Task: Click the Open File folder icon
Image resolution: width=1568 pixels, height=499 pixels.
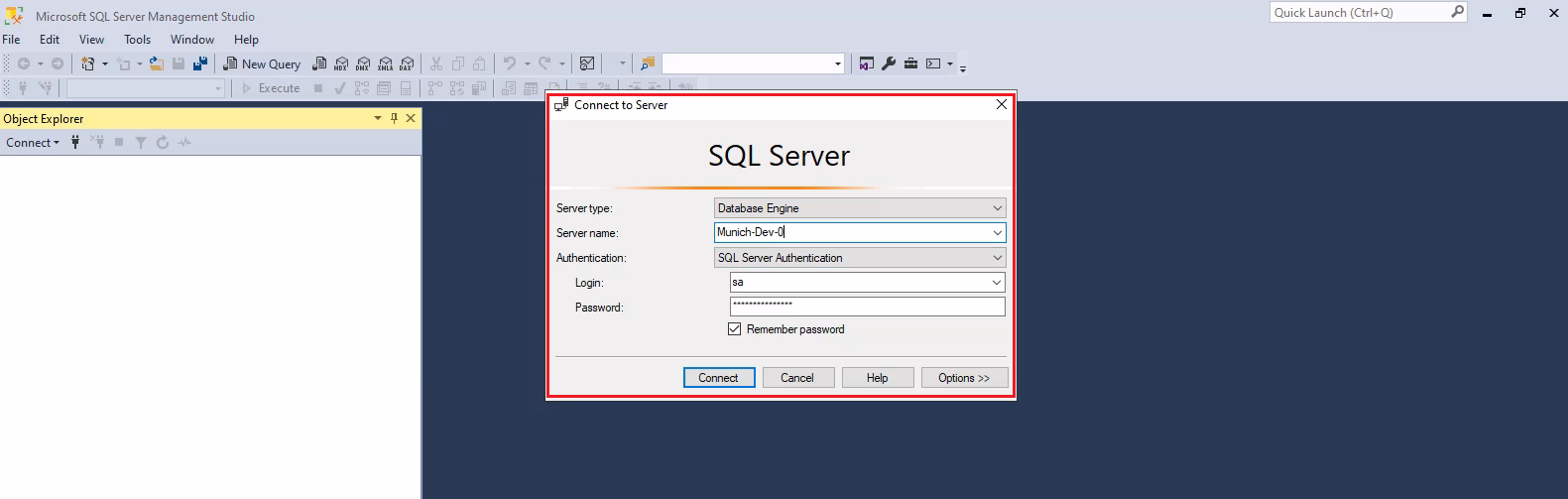Action: (x=157, y=63)
